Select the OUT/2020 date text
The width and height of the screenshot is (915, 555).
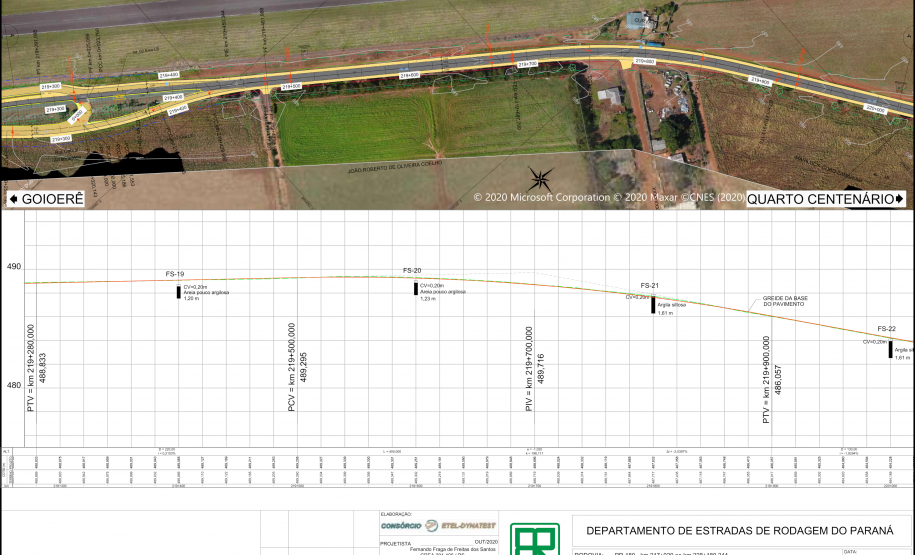486,542
